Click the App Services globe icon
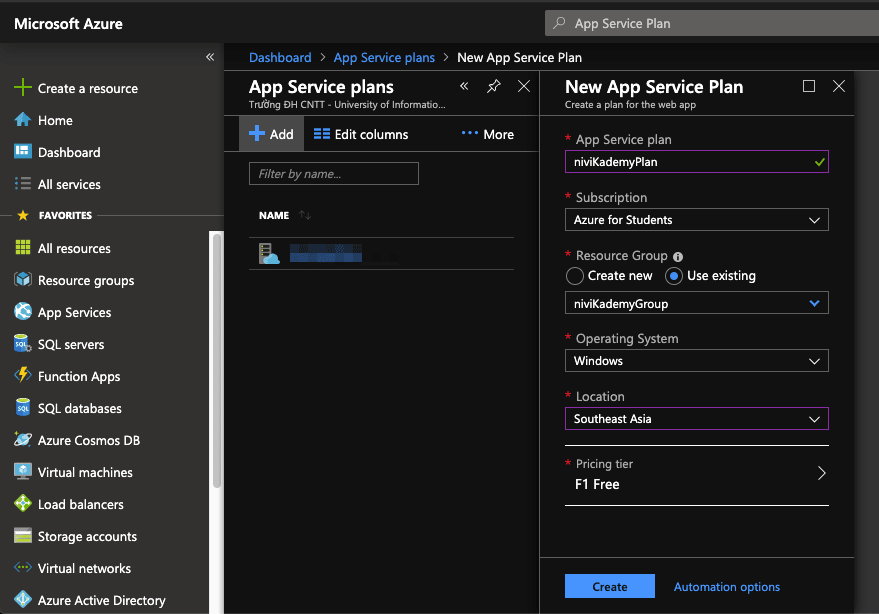879x614 pixels. 23,311
